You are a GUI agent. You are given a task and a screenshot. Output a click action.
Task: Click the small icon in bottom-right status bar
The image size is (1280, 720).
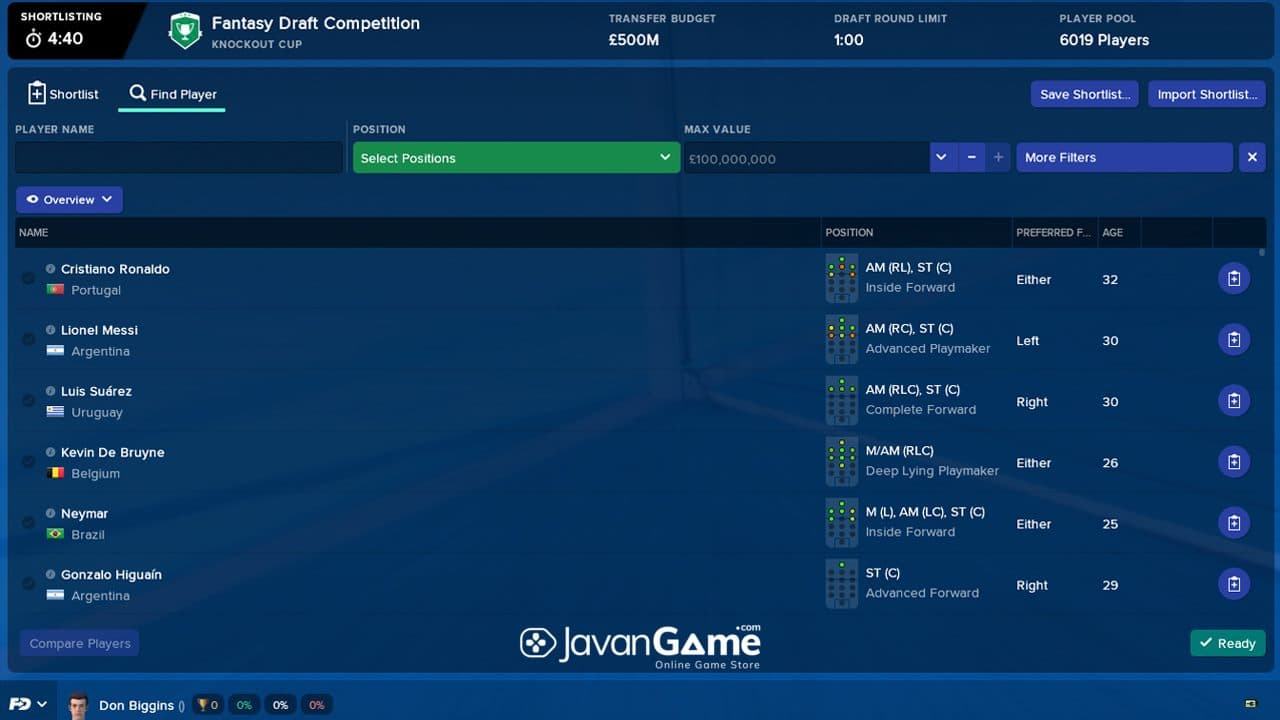click(x=1250, y=705)
